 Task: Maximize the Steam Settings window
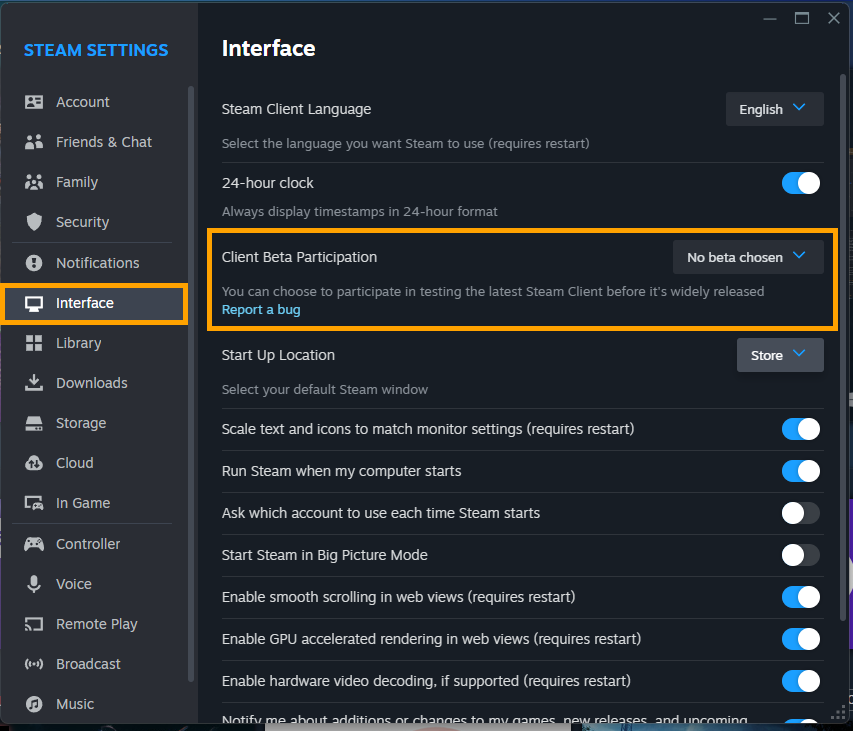coord(802,18)
